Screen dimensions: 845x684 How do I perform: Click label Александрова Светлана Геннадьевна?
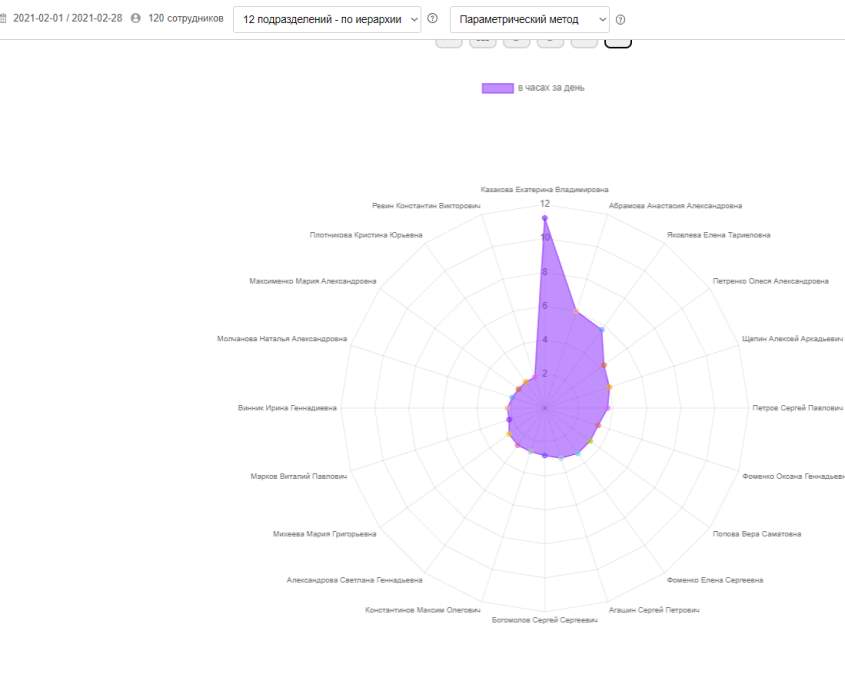(355, 581)
